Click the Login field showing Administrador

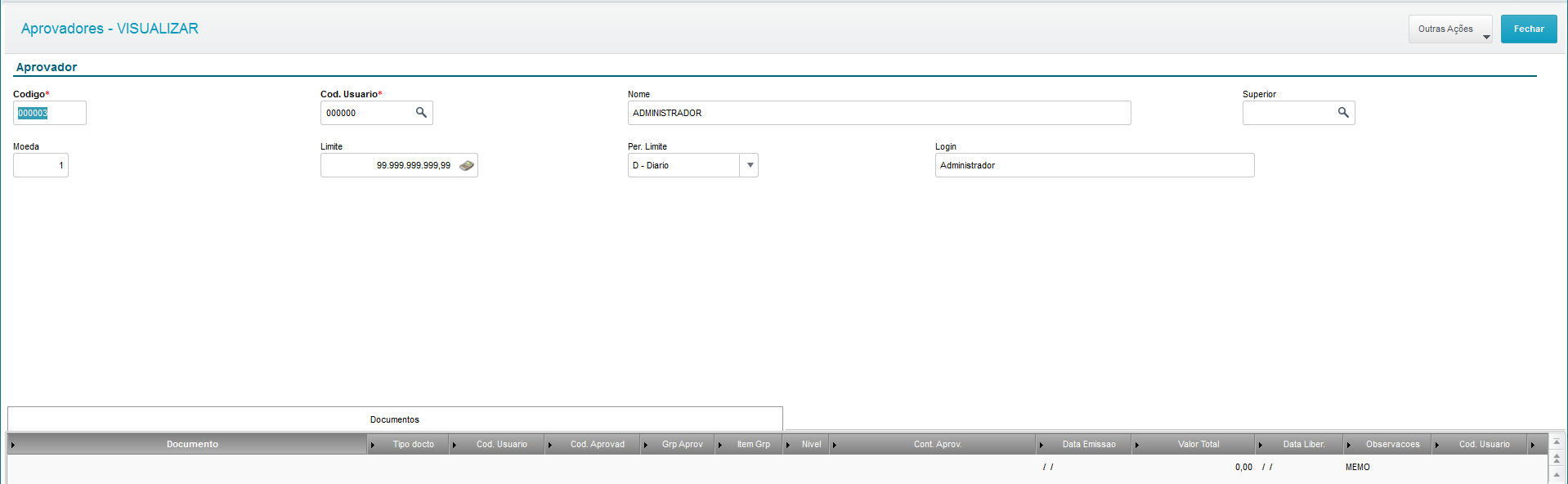click(1095, 165)
